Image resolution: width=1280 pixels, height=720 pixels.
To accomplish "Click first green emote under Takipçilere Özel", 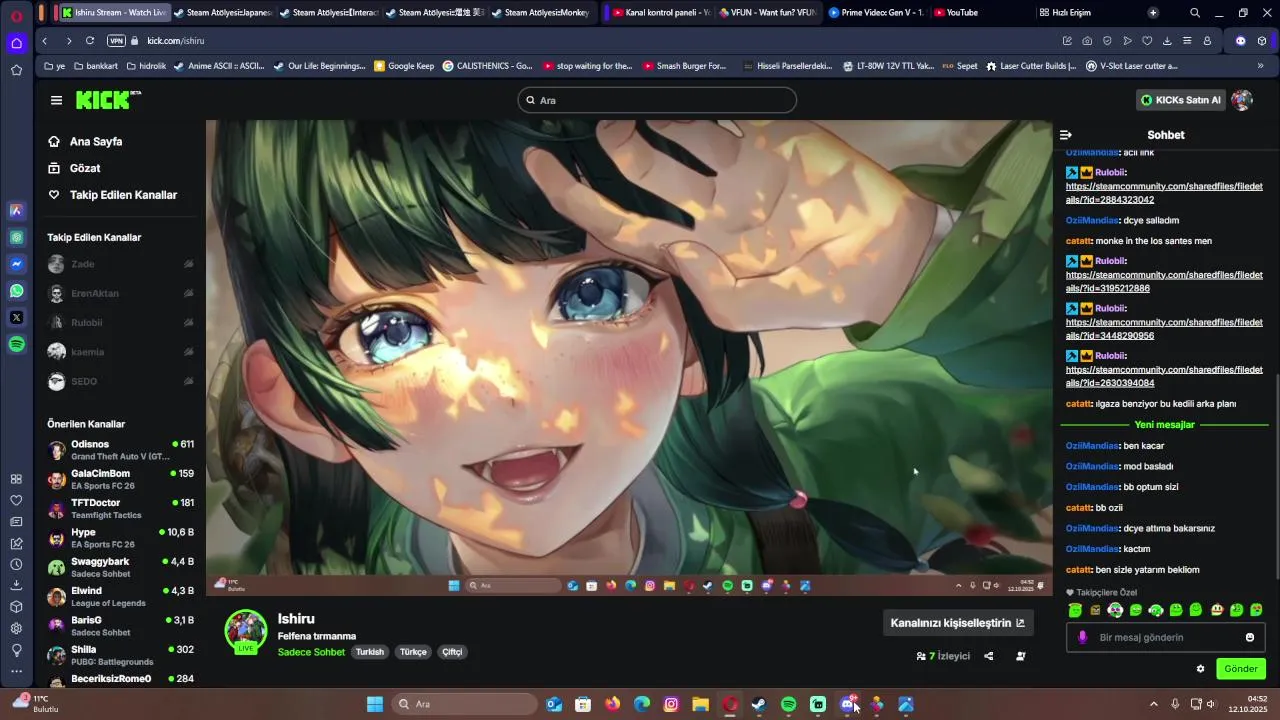I will click(1075, 610).
